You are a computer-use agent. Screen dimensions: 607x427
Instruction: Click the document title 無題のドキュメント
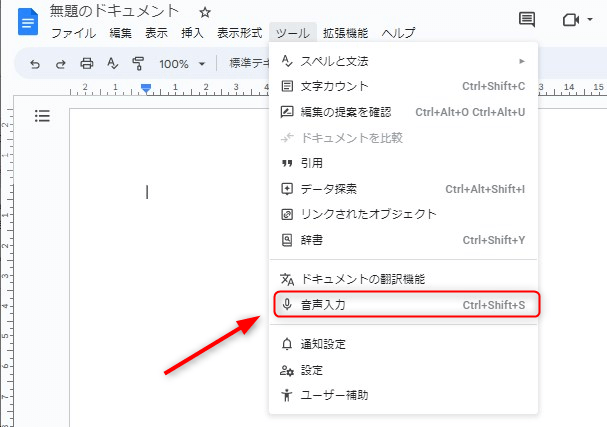[114, 12]
